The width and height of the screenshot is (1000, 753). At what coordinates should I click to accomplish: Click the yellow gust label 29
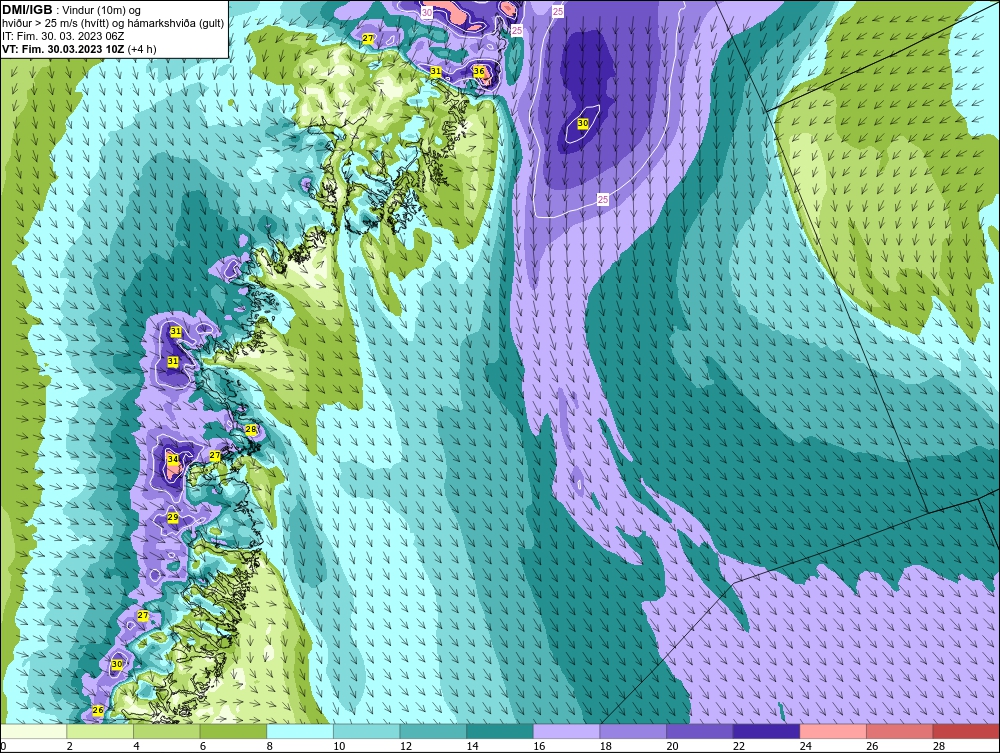pyautogui.click(x=173, y=517)
